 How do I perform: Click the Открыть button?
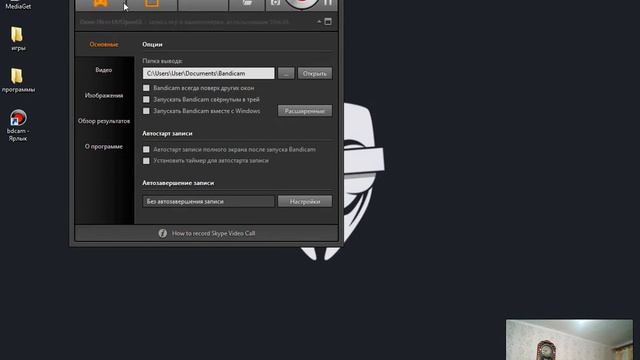pos(315,73)
